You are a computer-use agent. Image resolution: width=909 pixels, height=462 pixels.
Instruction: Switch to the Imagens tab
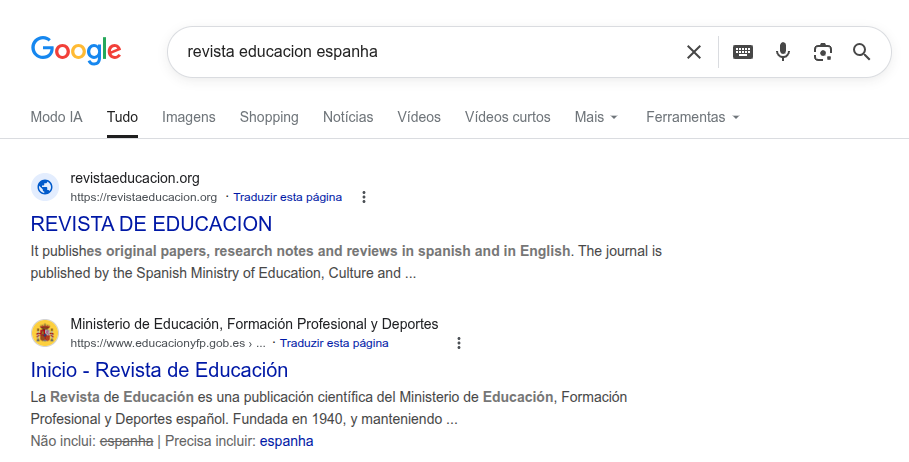[189, 117]
